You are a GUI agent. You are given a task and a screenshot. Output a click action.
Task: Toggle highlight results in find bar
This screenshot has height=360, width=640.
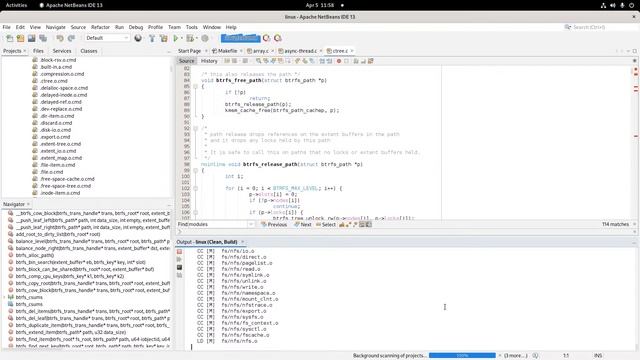coord(362,224)
